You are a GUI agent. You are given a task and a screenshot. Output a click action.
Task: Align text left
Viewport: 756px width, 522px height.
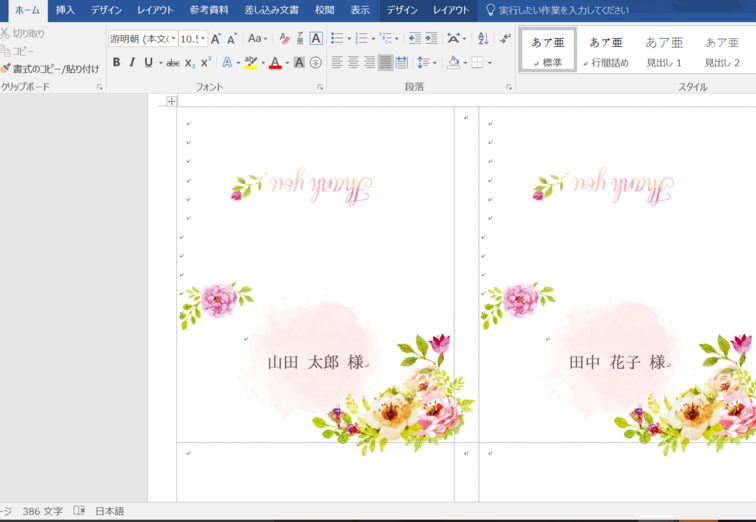337,62
